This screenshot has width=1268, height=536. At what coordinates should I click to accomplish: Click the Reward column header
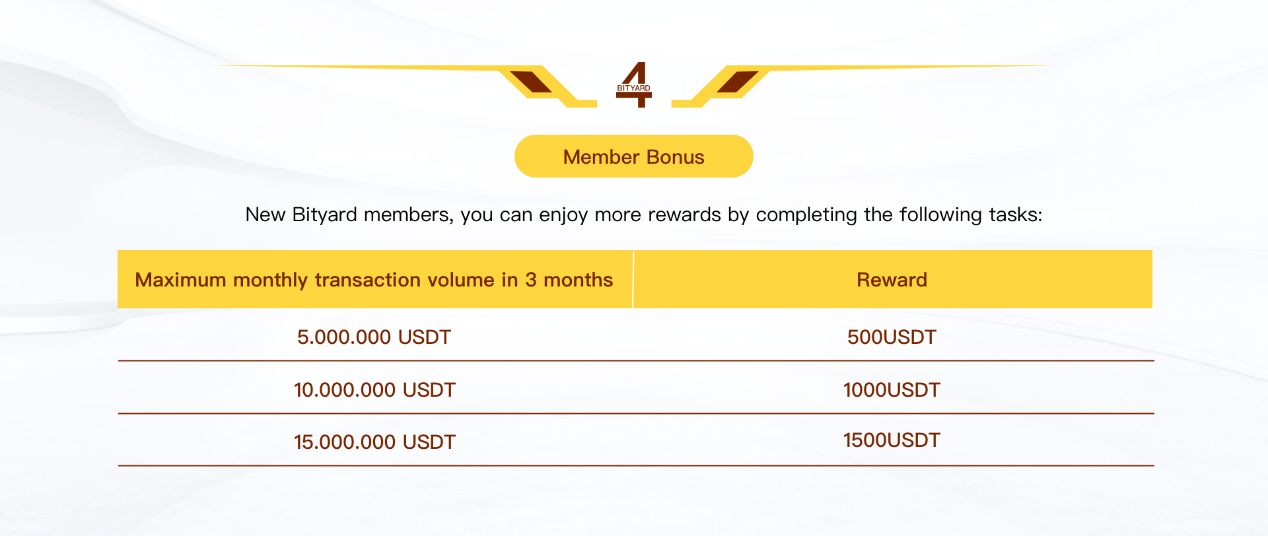point(892,280)
